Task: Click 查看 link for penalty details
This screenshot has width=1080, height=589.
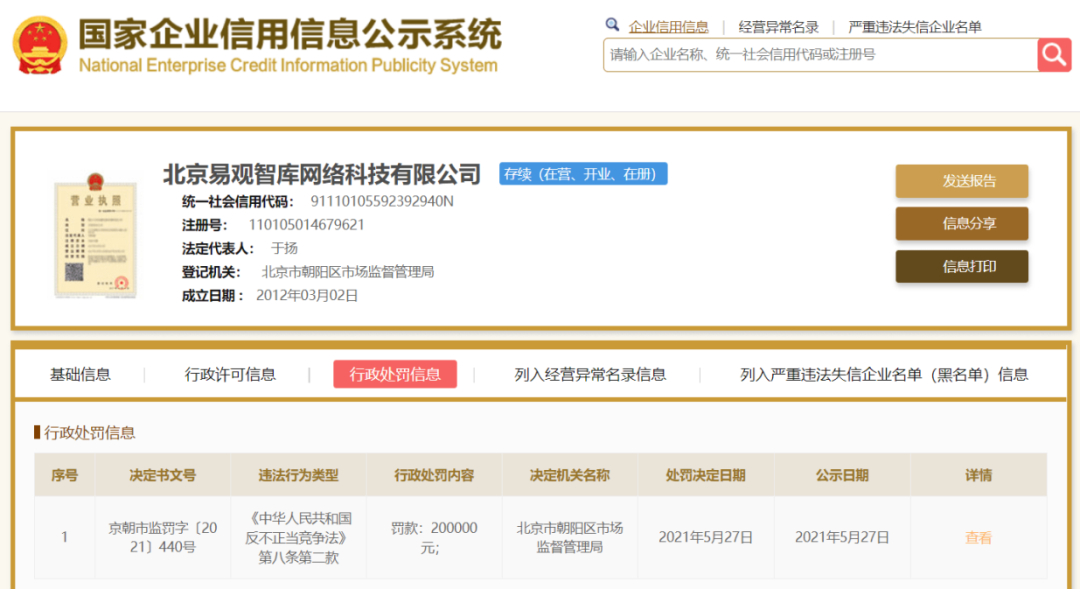Action: tap(978, 538)
